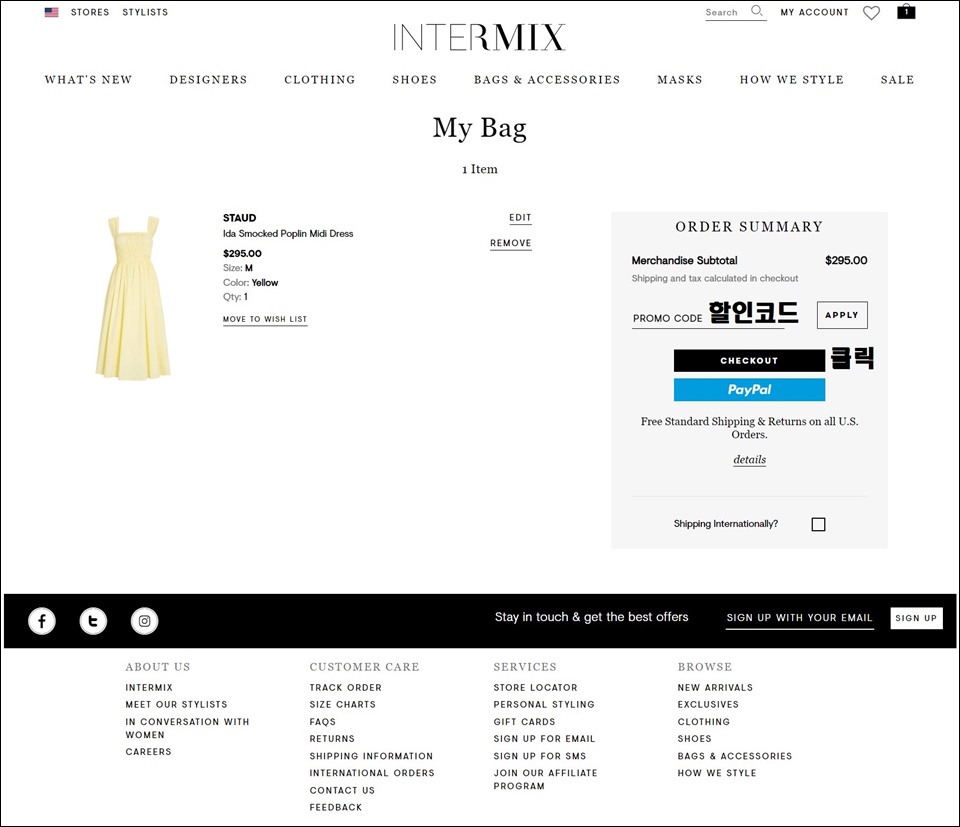
Task: Click the Stores link in header
Action: 90,12
